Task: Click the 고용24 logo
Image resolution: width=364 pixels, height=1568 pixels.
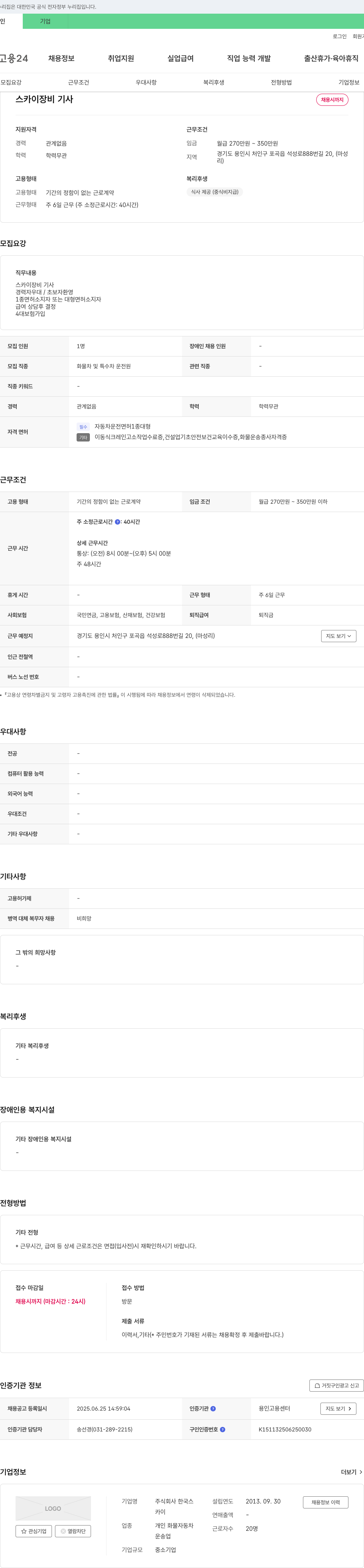Action: point(14,58)
